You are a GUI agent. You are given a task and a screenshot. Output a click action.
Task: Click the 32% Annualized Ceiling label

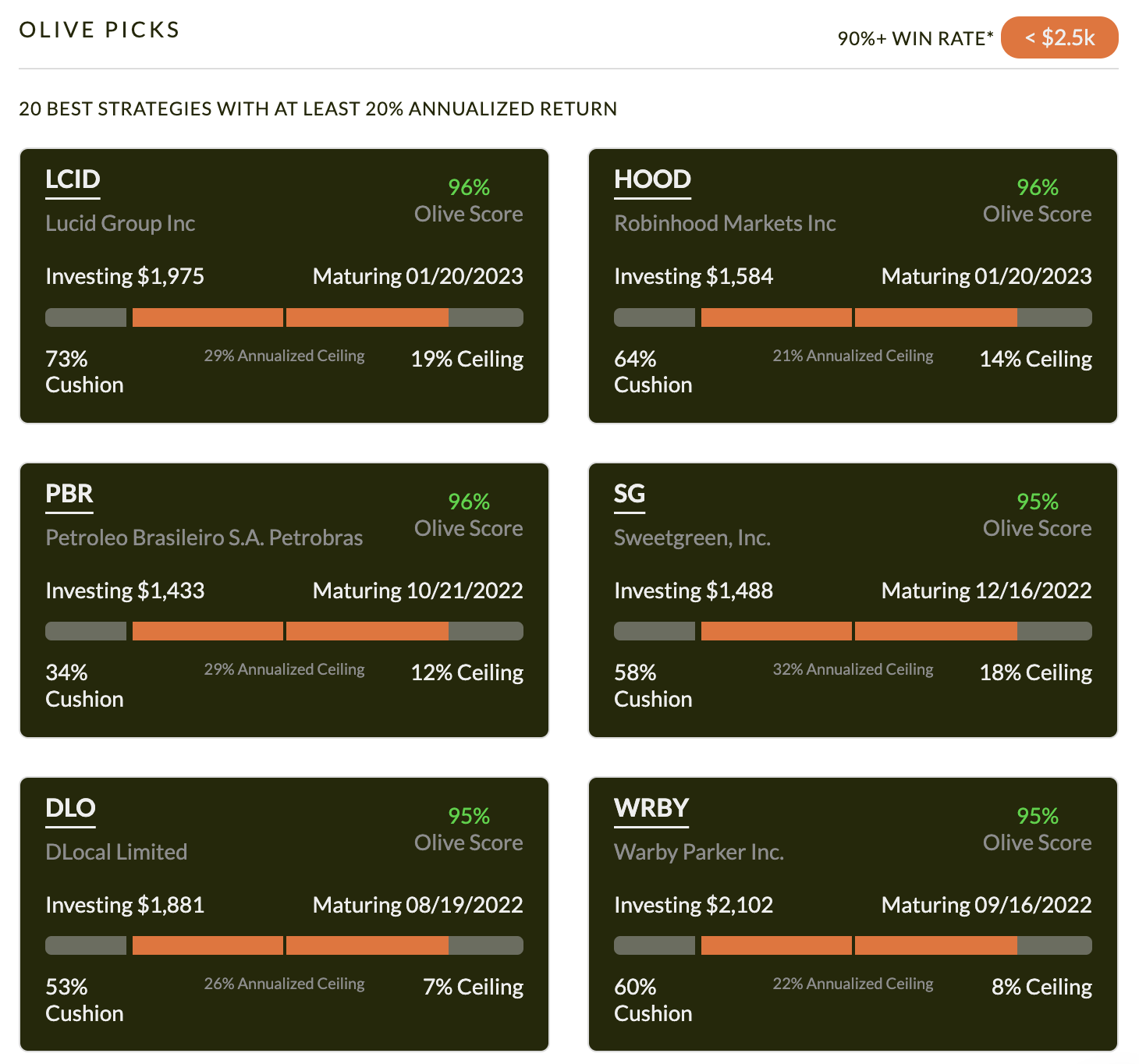[x=853, y=670]
